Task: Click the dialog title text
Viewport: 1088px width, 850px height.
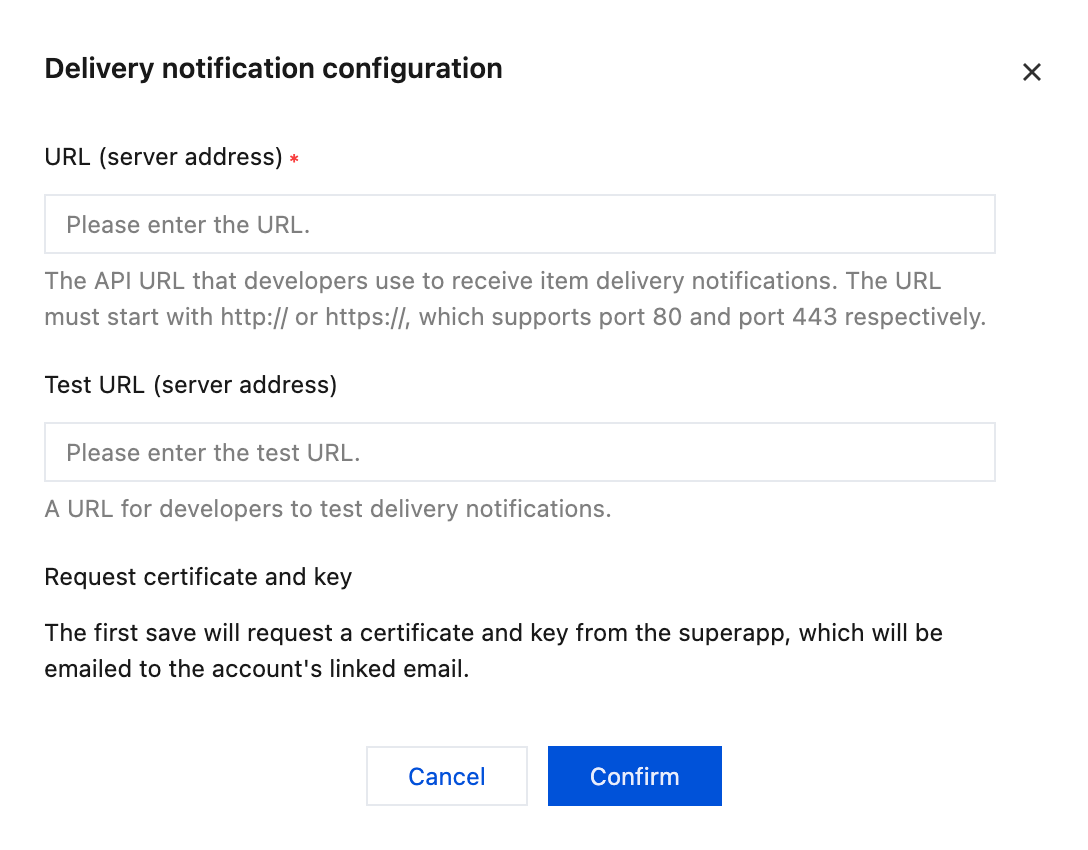Action: point(273,69)
